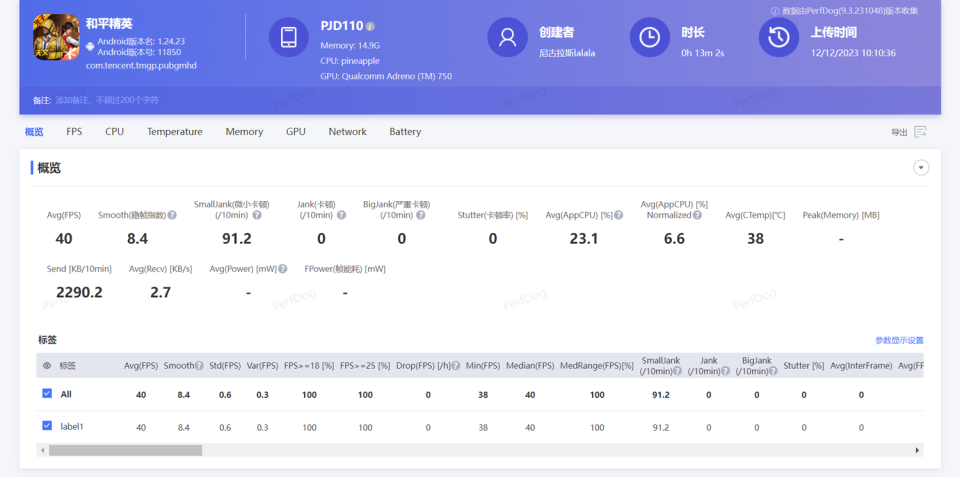The width and height of the screenshot is (960, 477).
Task: Click help icon in table BigJank column header
Action: 774,371
